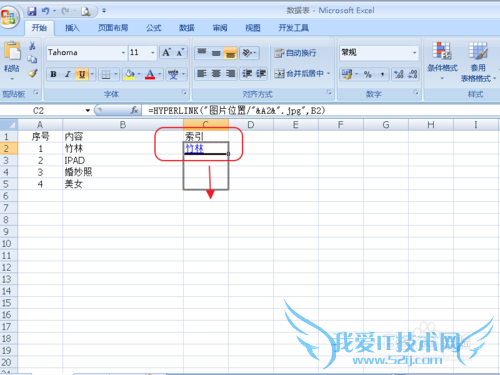Undo the last action
The height and width of the screenshot is (375, 500).
[45, 11]
